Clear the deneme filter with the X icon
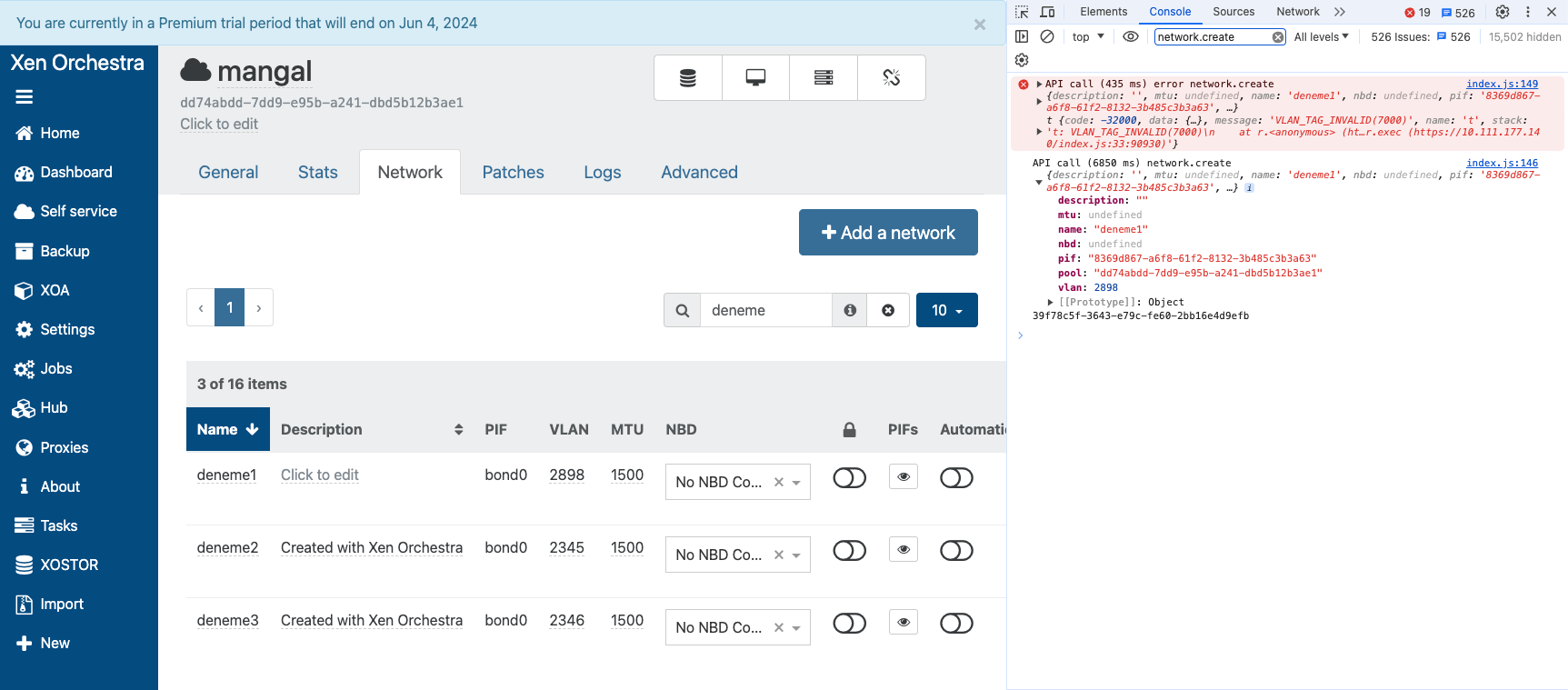 point(888,310)
